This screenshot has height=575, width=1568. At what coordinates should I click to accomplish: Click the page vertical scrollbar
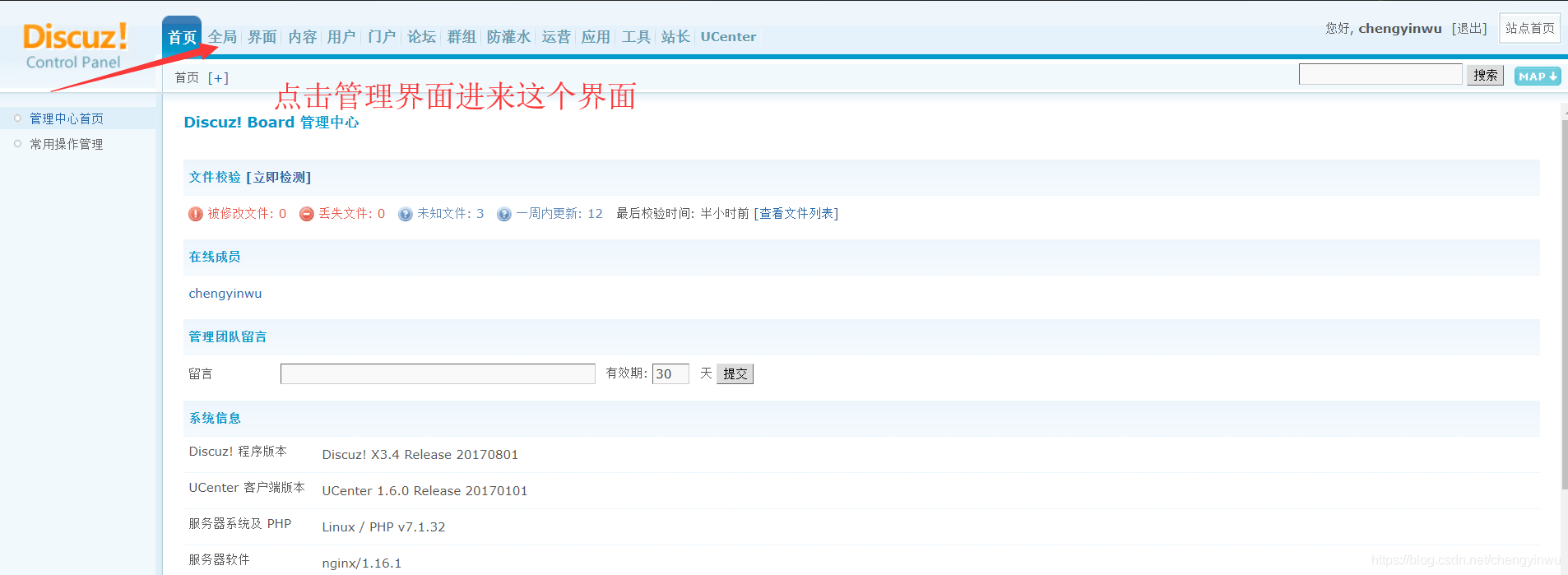point(1564,304)
